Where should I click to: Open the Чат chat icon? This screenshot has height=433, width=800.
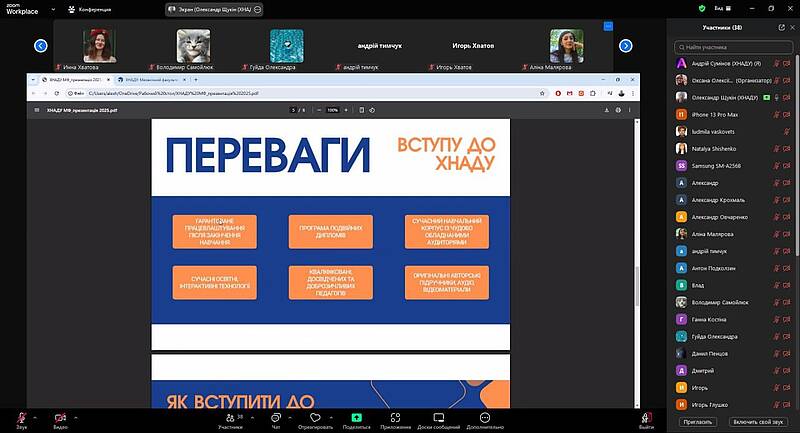point(275,418)
